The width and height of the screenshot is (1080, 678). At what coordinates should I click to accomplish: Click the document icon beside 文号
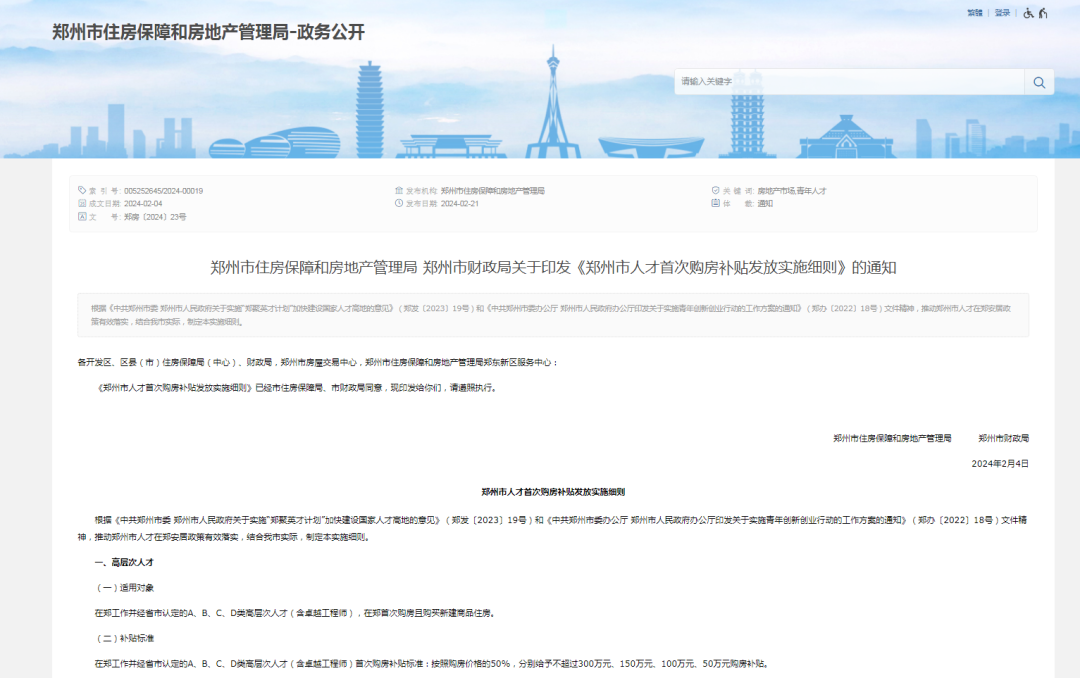pos(82,216)
